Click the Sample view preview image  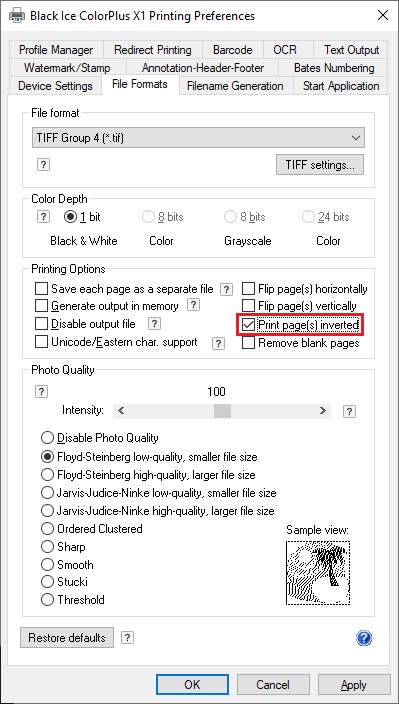point(318,572)
